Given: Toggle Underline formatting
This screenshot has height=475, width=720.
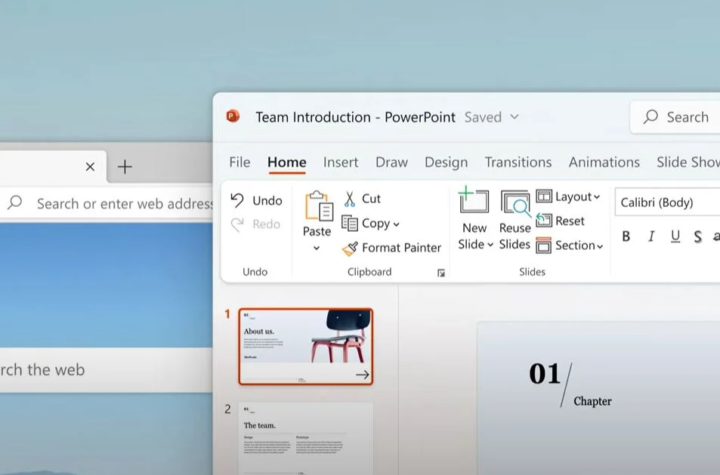Looking at the screenshot, I should 675,237.
